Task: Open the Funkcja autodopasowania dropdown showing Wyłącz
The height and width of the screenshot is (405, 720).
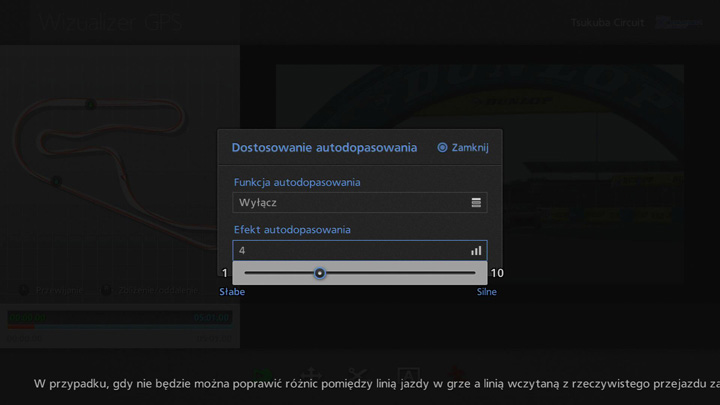Action: point(359,203)
